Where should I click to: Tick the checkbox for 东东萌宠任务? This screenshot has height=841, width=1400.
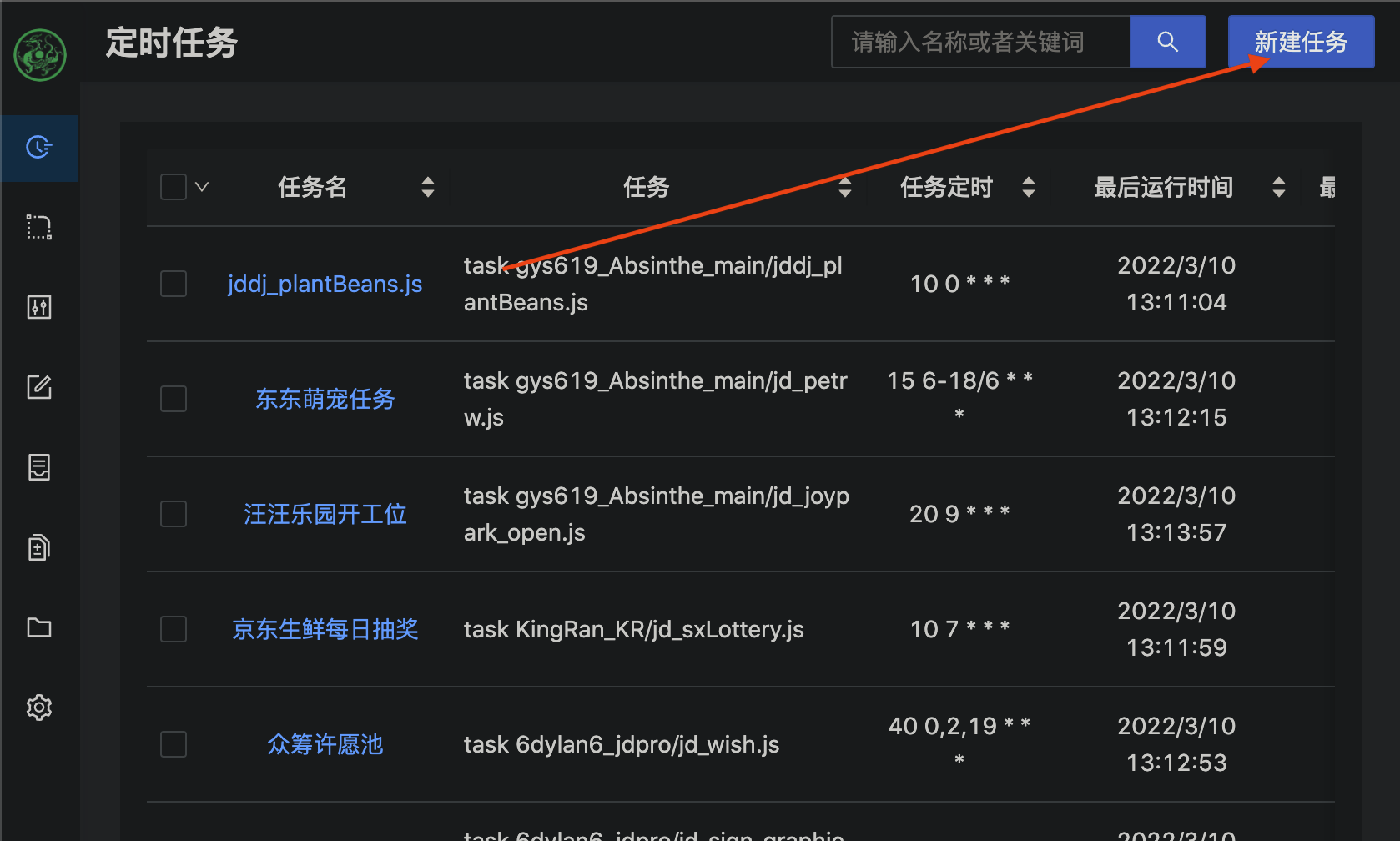click(x=173, y=399)
